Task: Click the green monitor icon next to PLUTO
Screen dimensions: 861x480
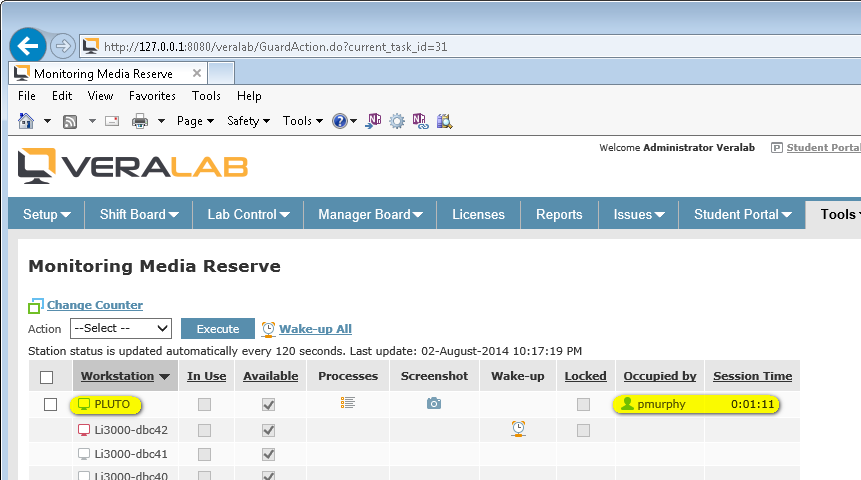Action: coord(83,404)
